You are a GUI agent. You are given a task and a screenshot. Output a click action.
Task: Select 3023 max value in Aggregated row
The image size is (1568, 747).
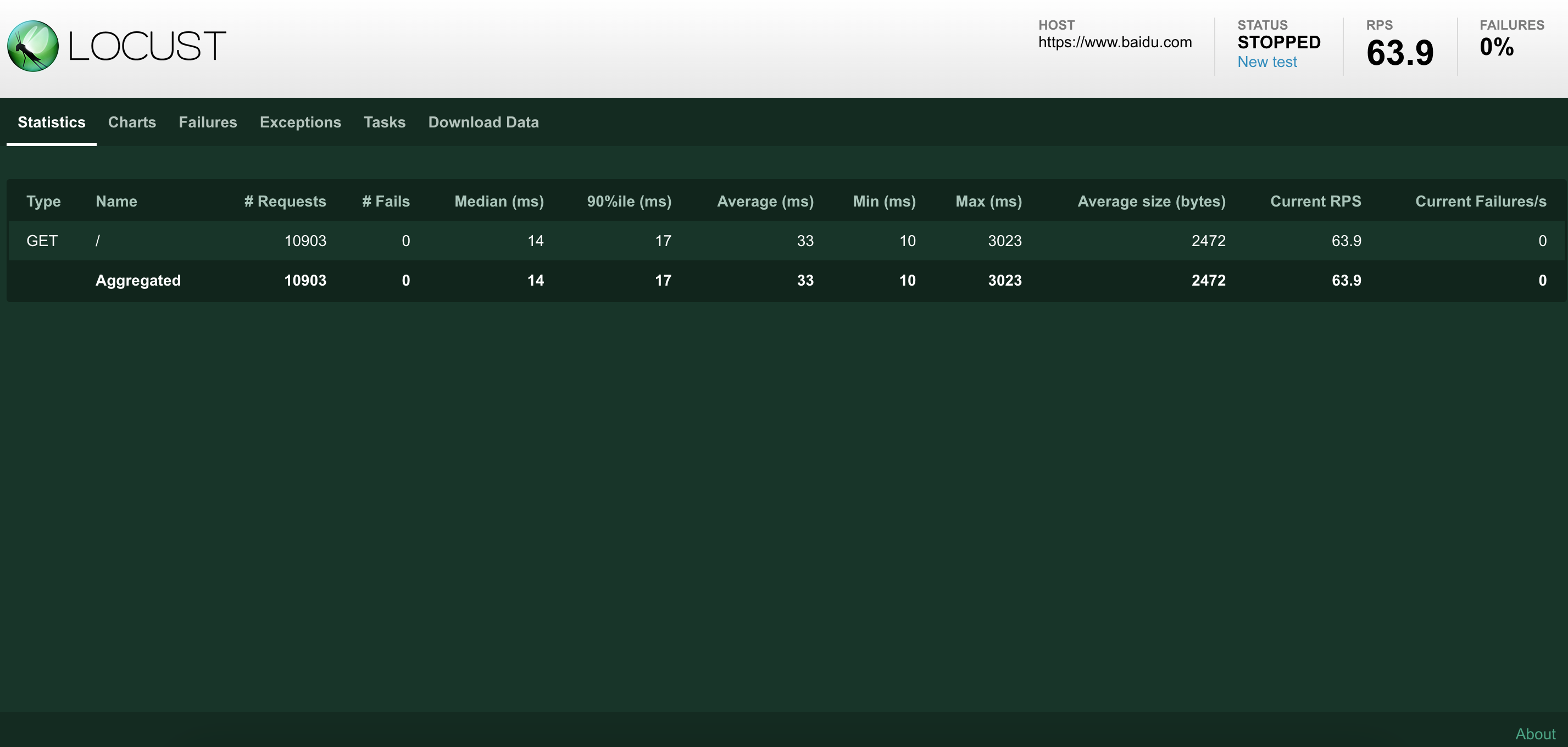[1004, 281]
